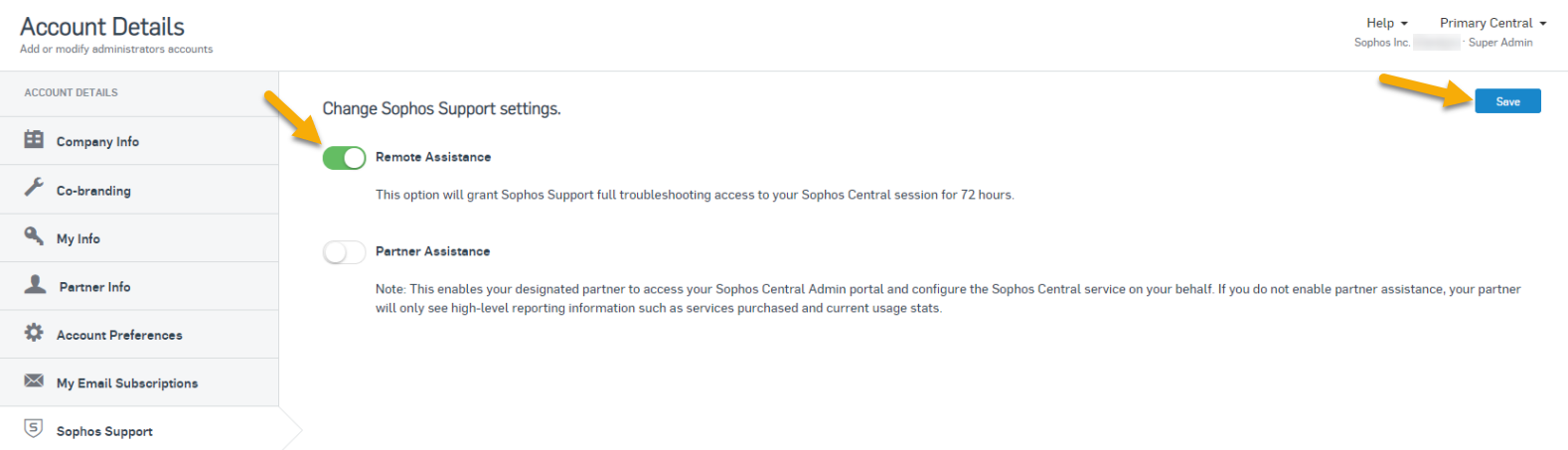Click the Co-branding wrench icon
The height and width of the screenshot is (450, 1568).
[34, 187]
